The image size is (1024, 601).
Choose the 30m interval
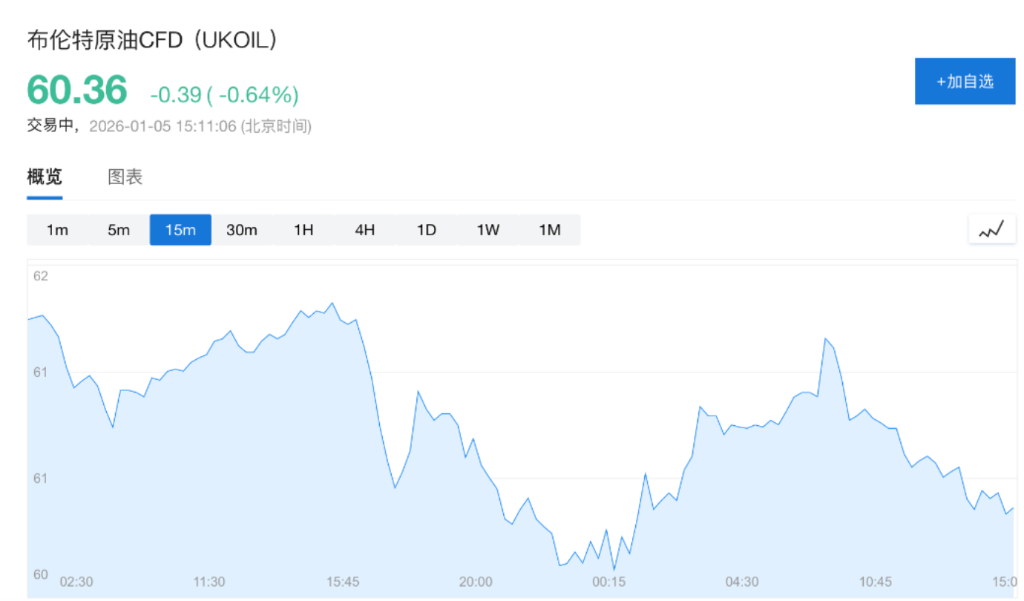242,230
